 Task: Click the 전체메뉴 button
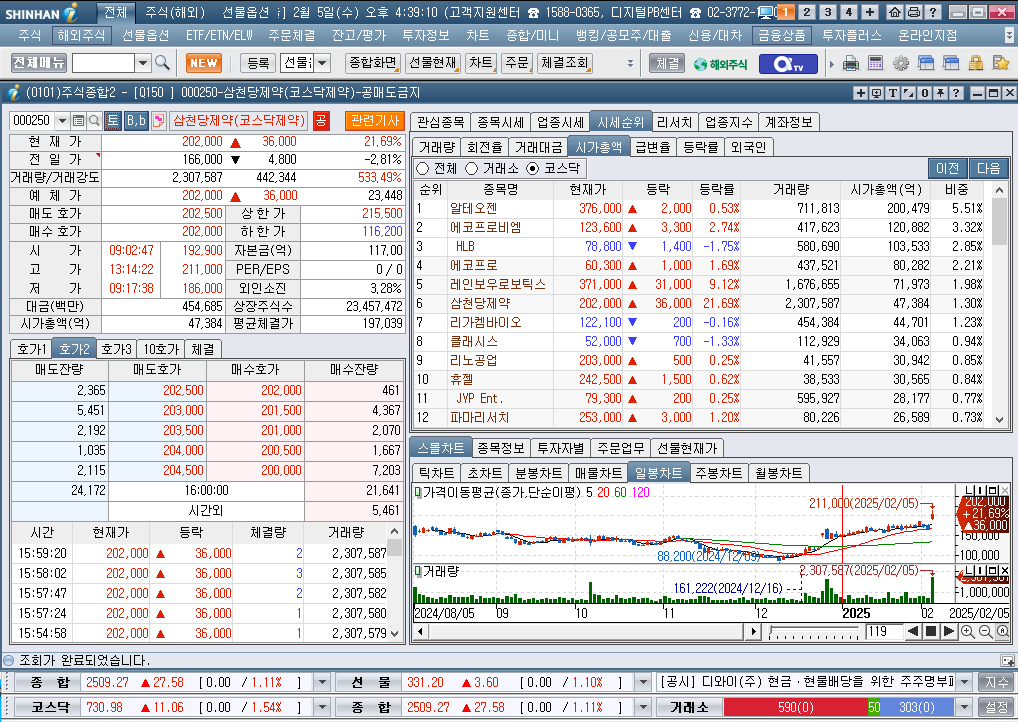pos(39,63)
